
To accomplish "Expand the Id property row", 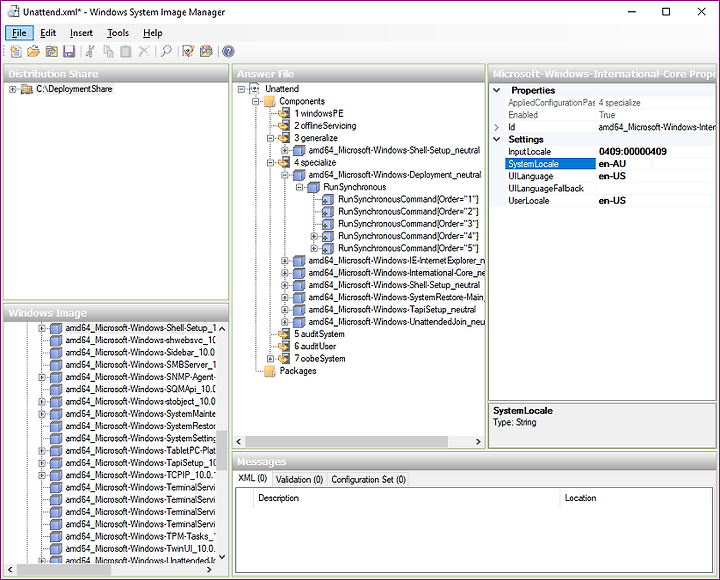I will 497,127.
